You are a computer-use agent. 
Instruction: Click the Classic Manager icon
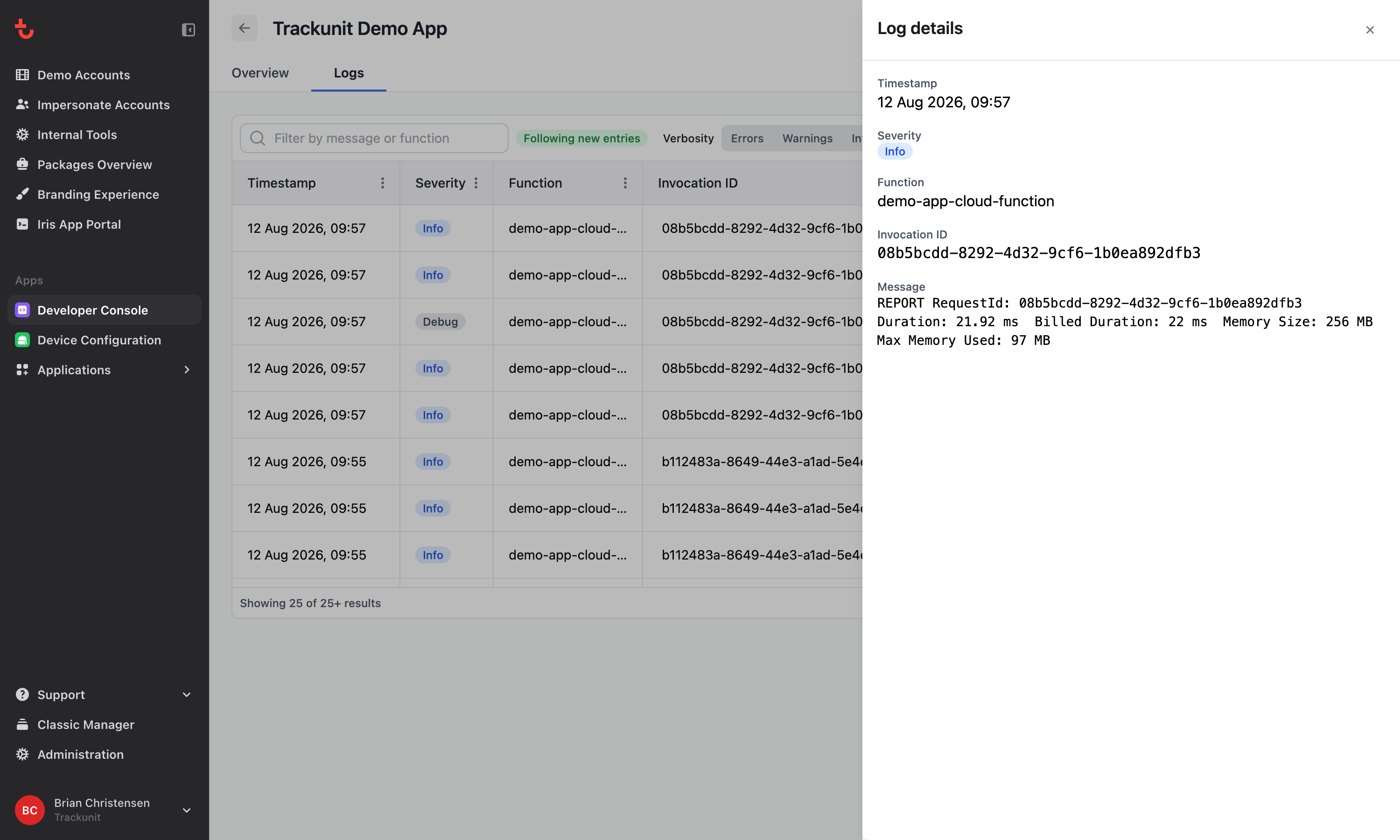pyautogui.click(x=22, y=725)
